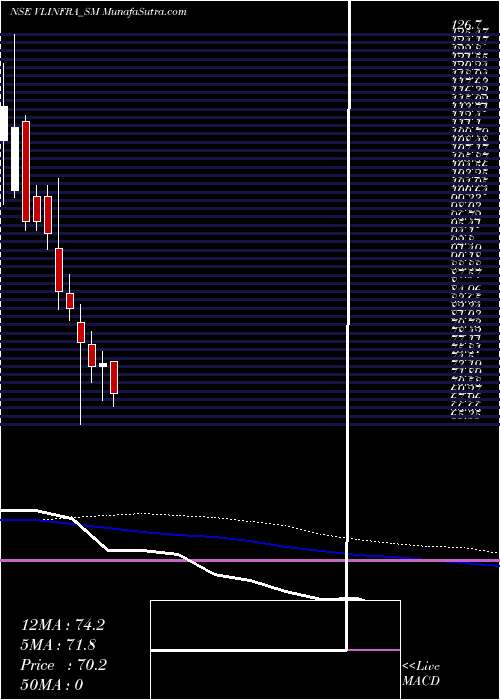Image resolution: width=500 pixels, height=700 pixels.
Task: Click the NSE VLINFRA_SM MunafaSutra.com title
Action: coord(98,12)
